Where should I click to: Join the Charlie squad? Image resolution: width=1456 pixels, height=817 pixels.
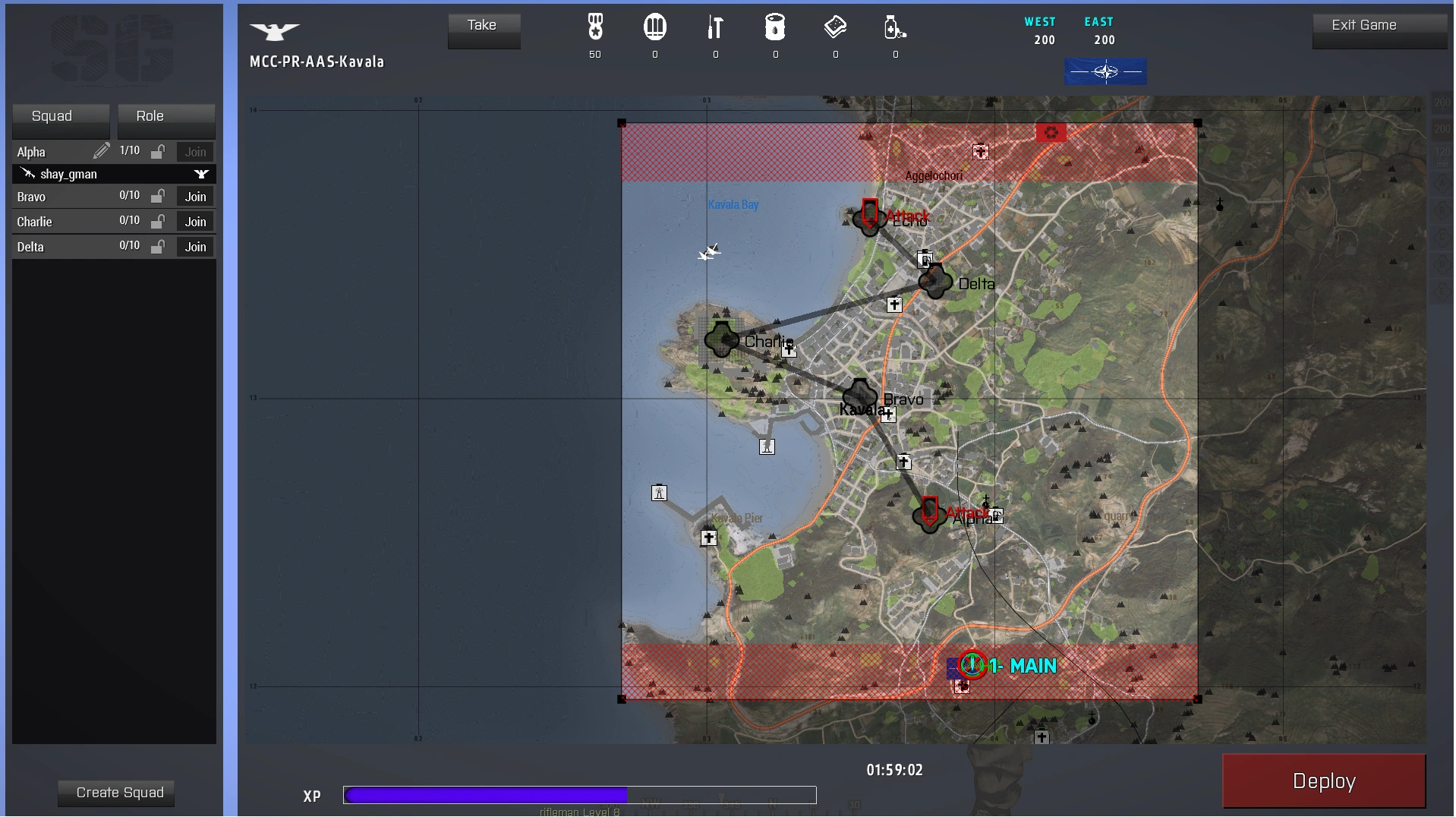(196, 222)
